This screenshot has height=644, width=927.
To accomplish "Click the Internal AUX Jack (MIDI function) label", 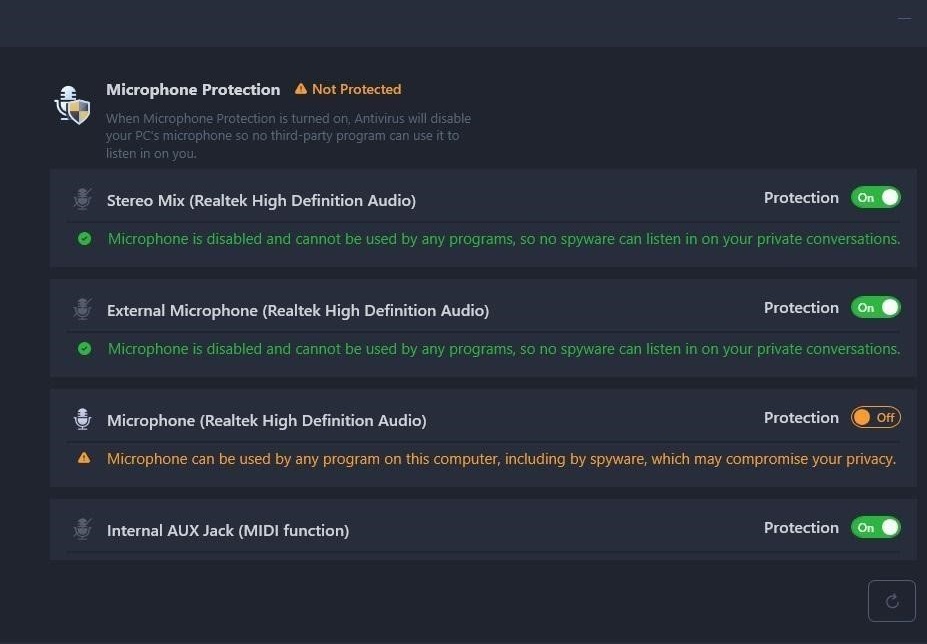I will coord(228,530).
